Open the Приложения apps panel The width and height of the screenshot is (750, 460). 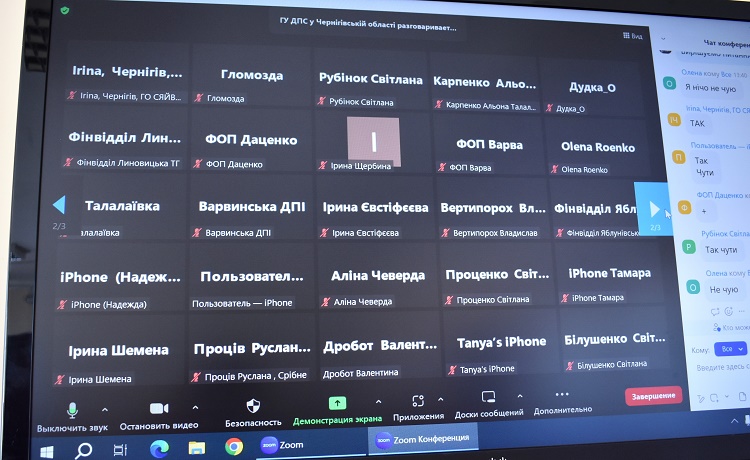coord(418,401)
